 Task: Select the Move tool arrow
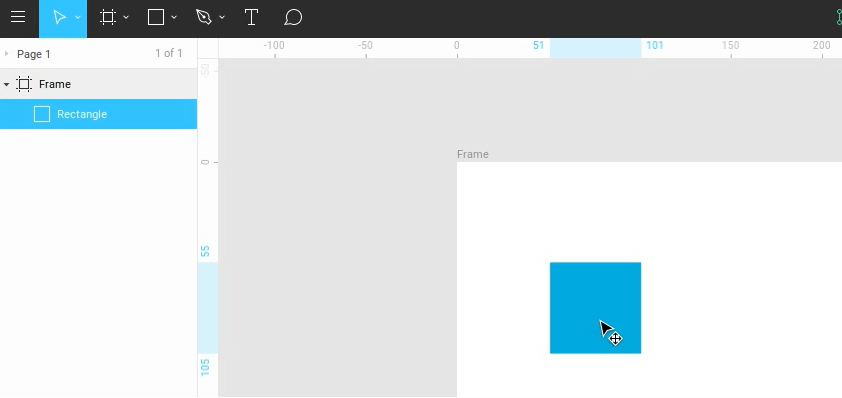(59, 17)
